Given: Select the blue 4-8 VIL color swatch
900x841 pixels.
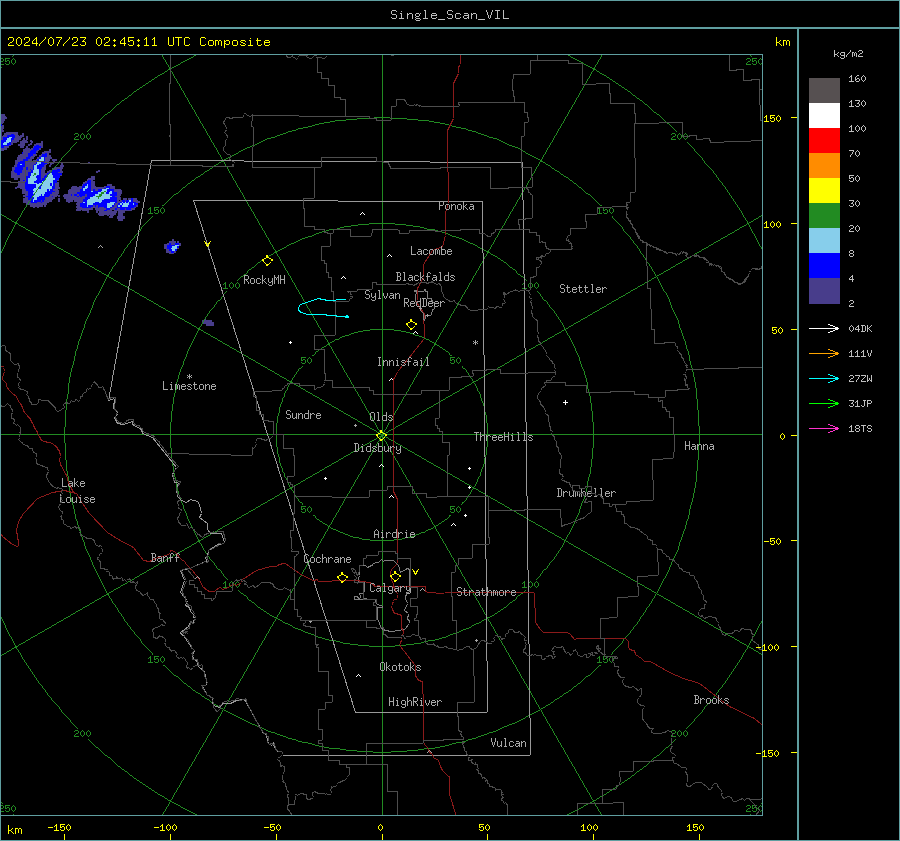Looking at the screenshot, I should 824,266.
